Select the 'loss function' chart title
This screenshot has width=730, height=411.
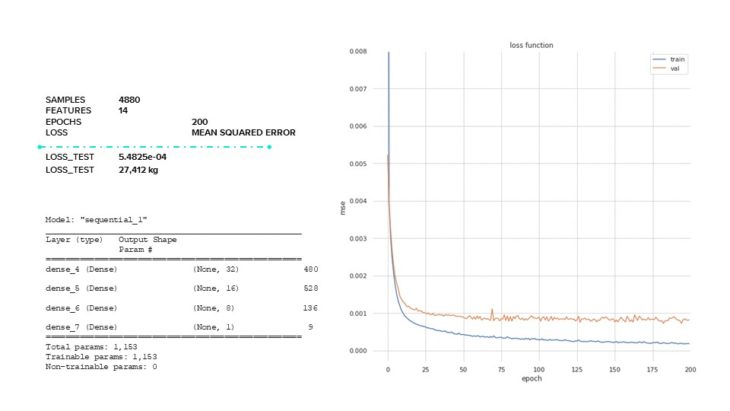pyautogui.click(x=532, y=45)
